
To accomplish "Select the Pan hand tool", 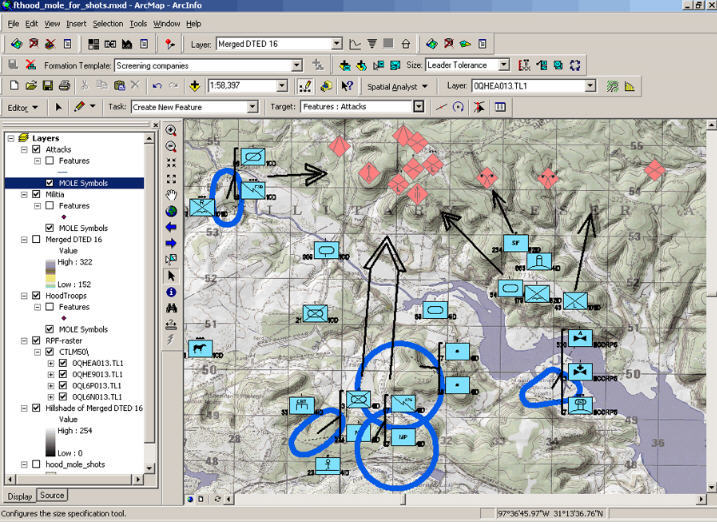I will click(171, 195).
